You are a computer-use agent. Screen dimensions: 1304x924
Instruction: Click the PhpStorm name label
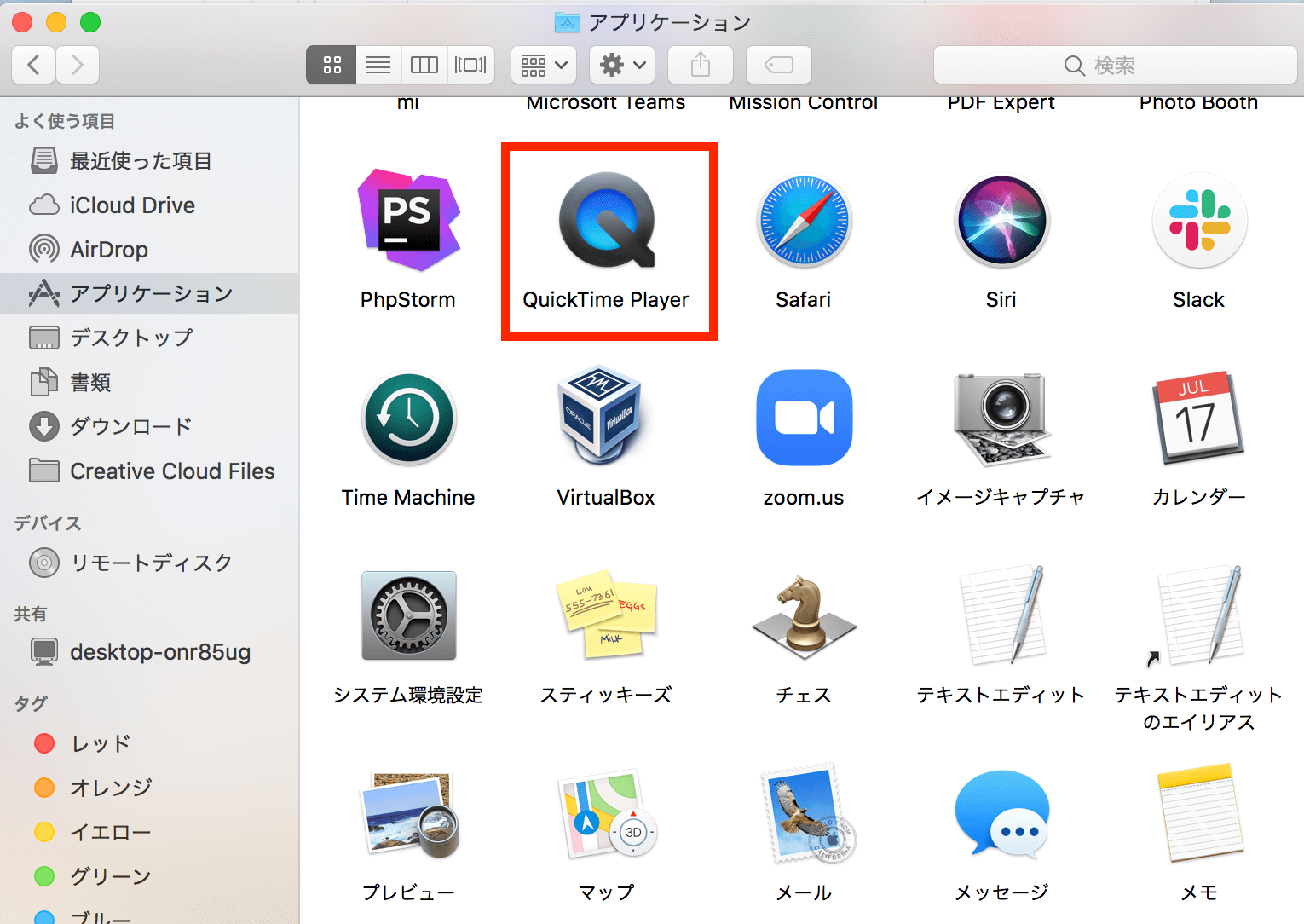pyautogui.click(x=408, y=300)
